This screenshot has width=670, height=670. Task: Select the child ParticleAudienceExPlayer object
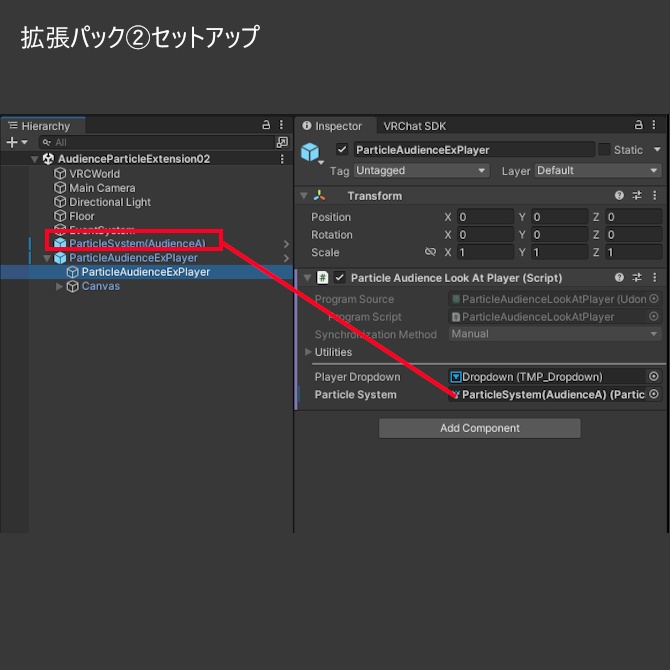click(x=145, y=272)
